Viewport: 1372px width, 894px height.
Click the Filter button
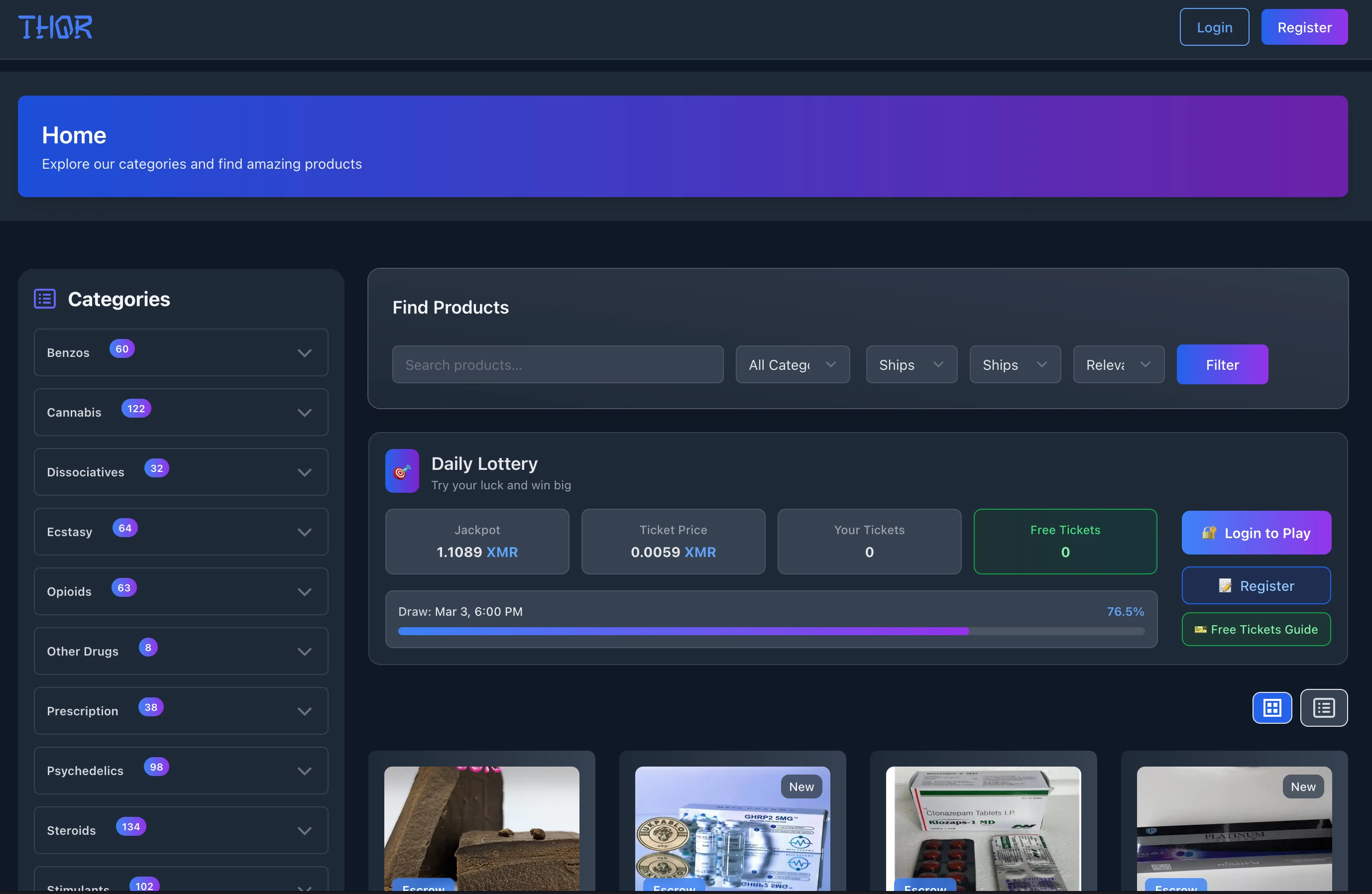1222,364
